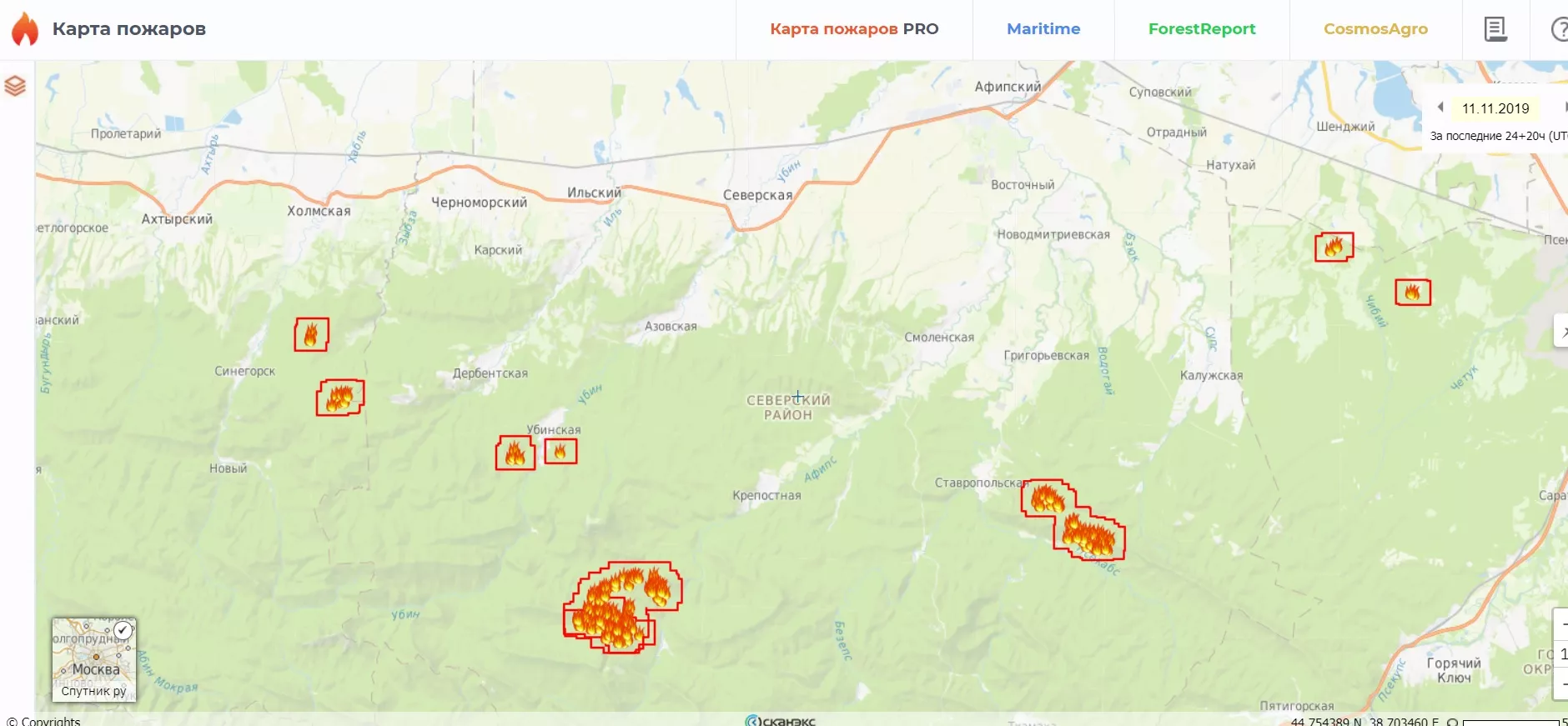Open the ForestReport link
Screen dimensions: 1568x726
click(x=1201, y=29)
